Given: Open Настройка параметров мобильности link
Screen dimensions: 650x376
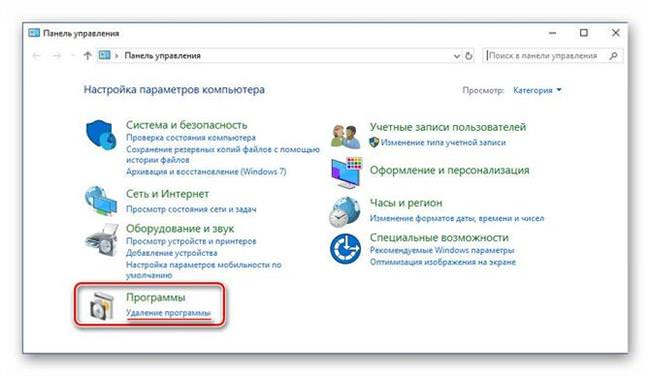Looking at the screenshot, I should 204,269.
